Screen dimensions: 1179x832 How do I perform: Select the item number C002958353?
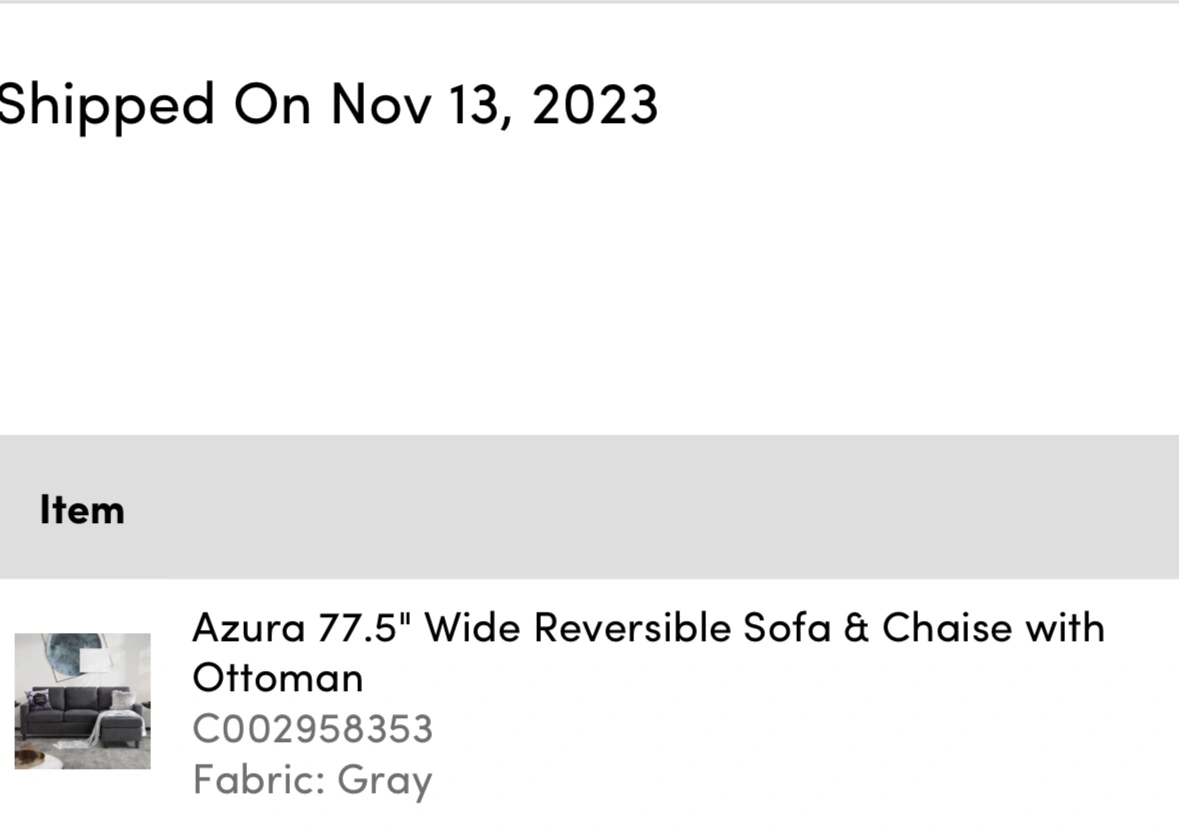(x=313, y=729)
